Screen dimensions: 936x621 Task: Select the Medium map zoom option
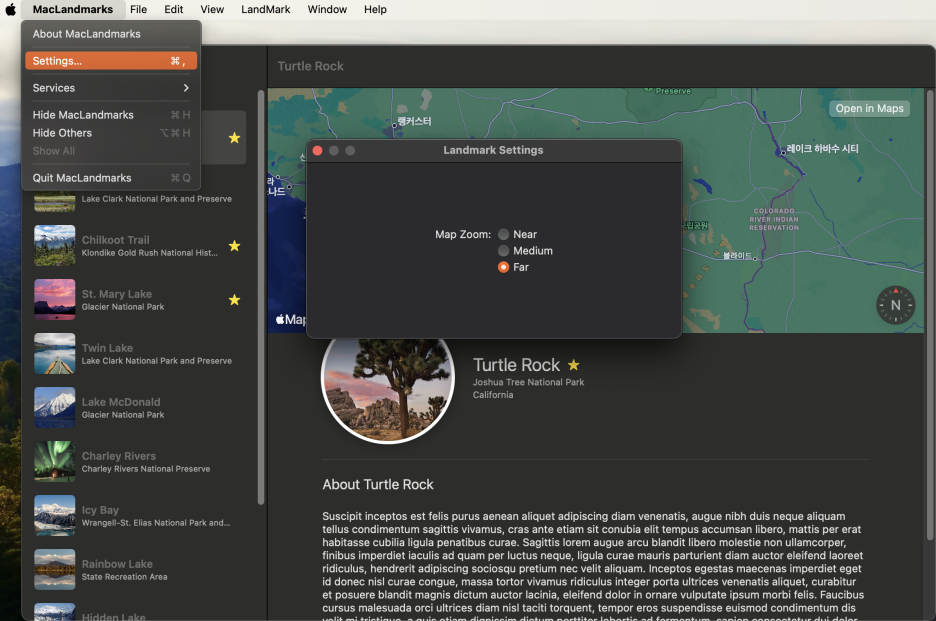[x=504, y=251]
